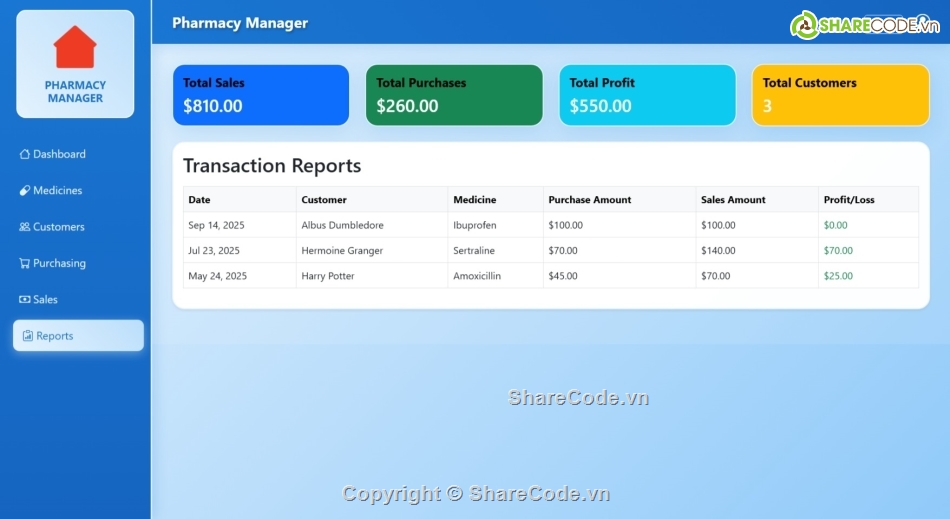Click the Purchasing cart icon
This screenshot has height=519, width=950.
point(25,264)
